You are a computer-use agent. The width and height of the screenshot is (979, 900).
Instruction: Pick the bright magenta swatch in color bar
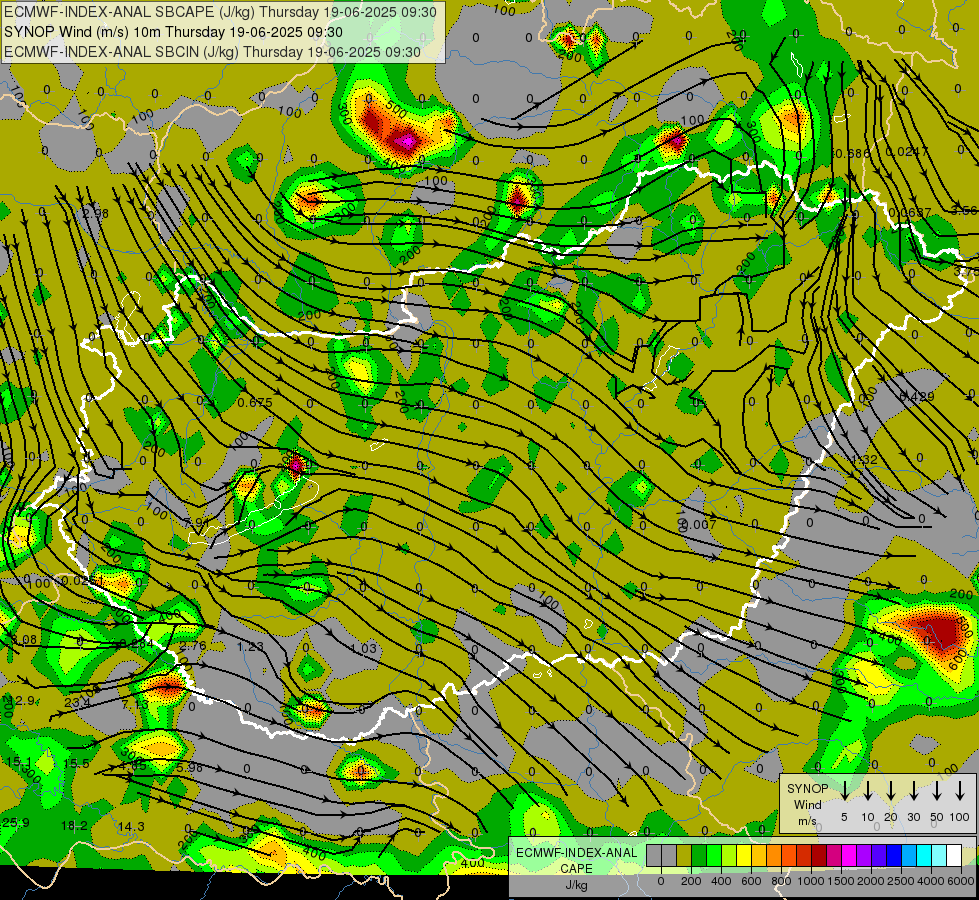[x=849, y=856]
